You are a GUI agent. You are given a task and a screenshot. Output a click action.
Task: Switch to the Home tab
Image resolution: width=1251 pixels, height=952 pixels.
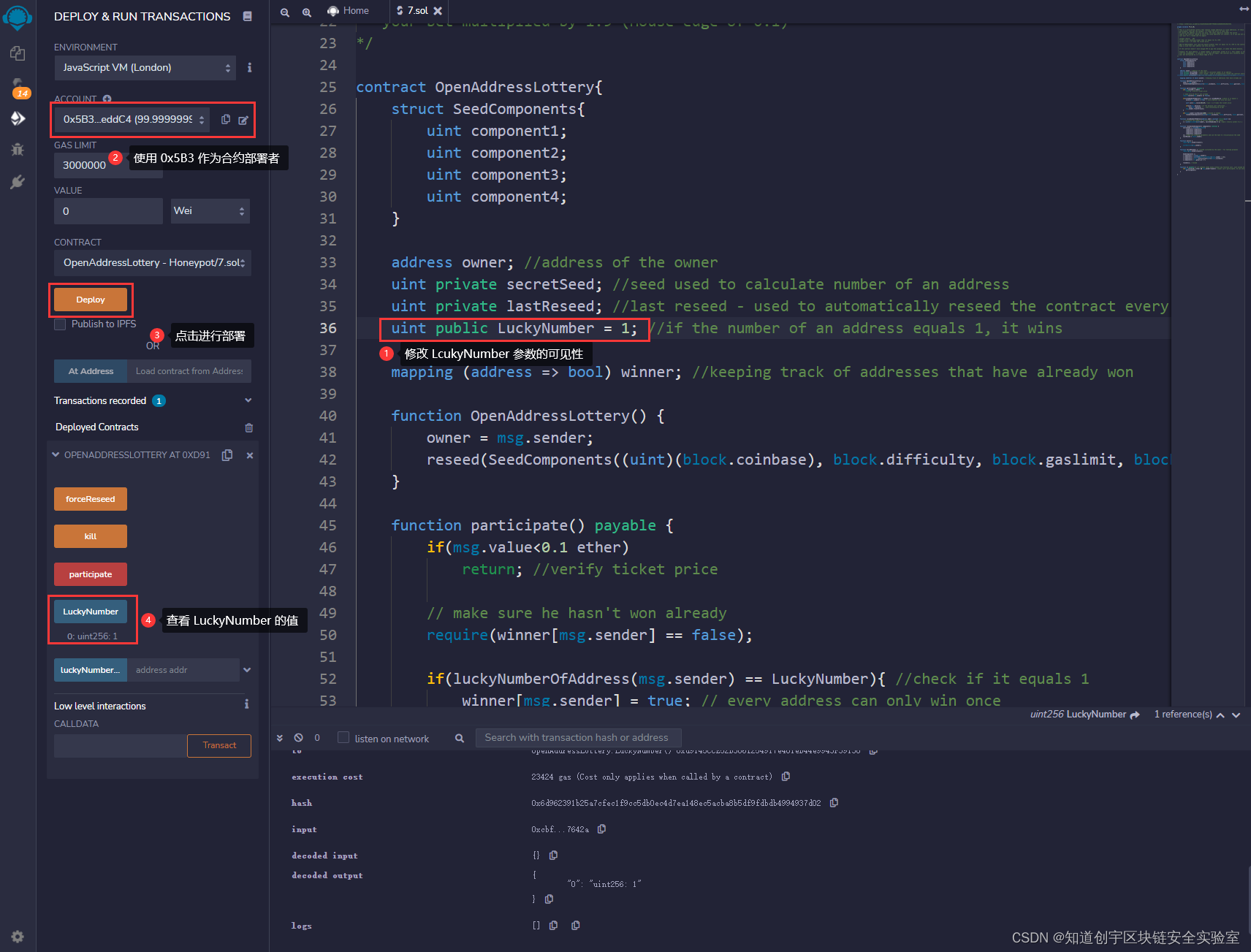349,11
